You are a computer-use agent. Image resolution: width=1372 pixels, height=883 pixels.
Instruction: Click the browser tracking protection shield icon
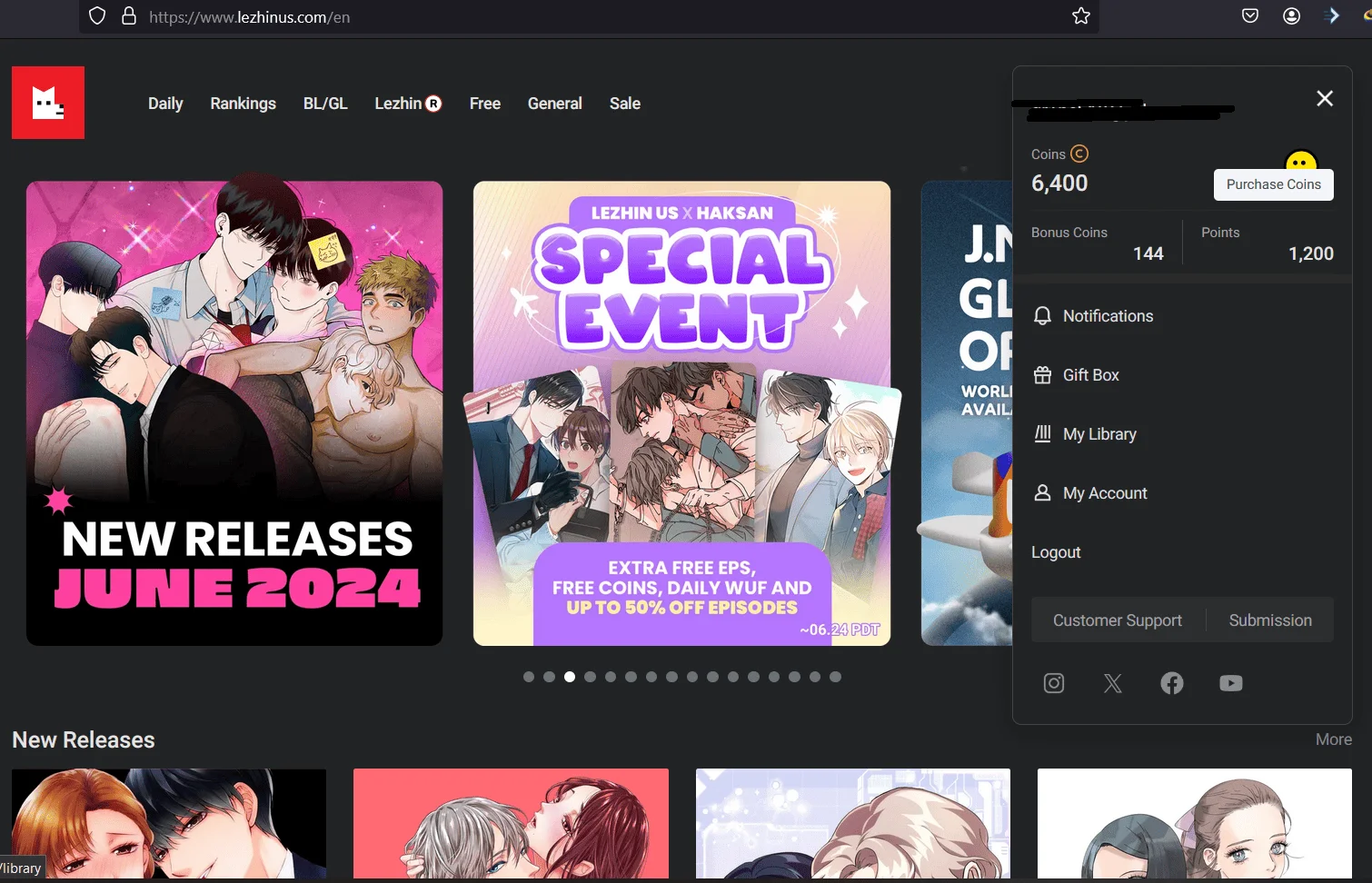(x=97, y=16)
